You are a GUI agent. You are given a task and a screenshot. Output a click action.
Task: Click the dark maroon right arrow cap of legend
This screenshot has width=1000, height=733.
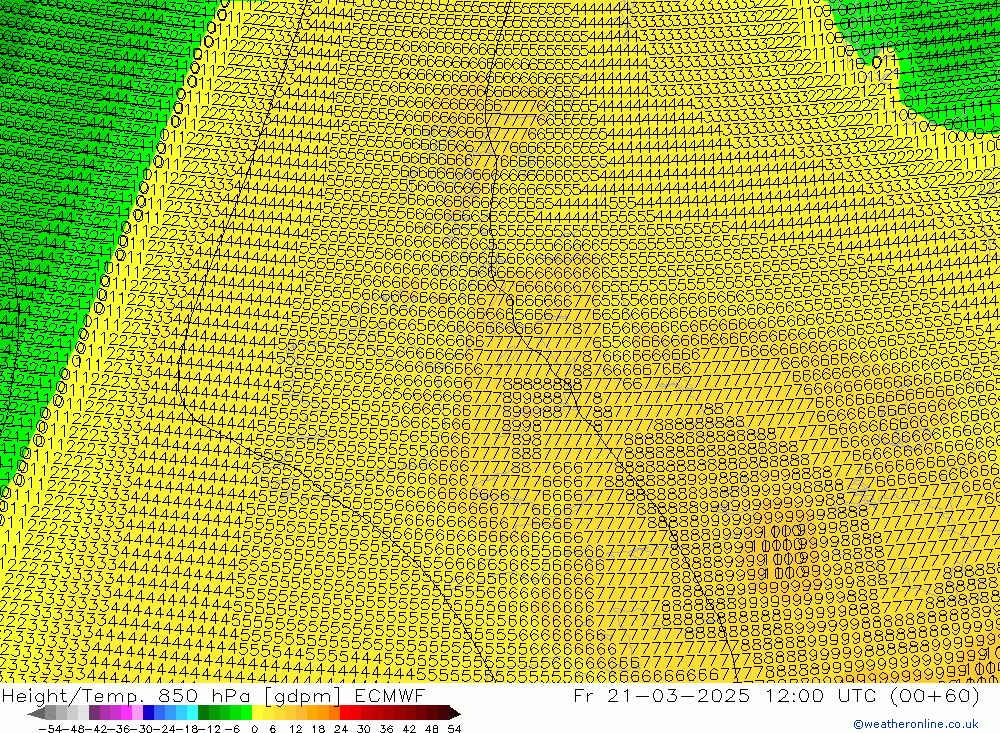click(x=455, y=714)
